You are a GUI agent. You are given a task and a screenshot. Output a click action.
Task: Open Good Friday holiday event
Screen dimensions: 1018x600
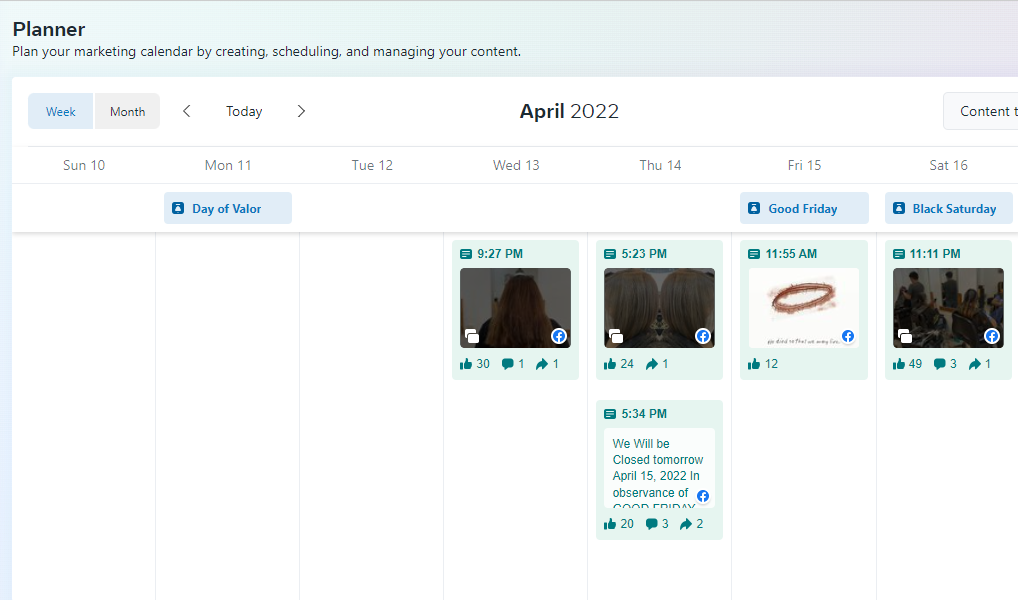point(804,208)
